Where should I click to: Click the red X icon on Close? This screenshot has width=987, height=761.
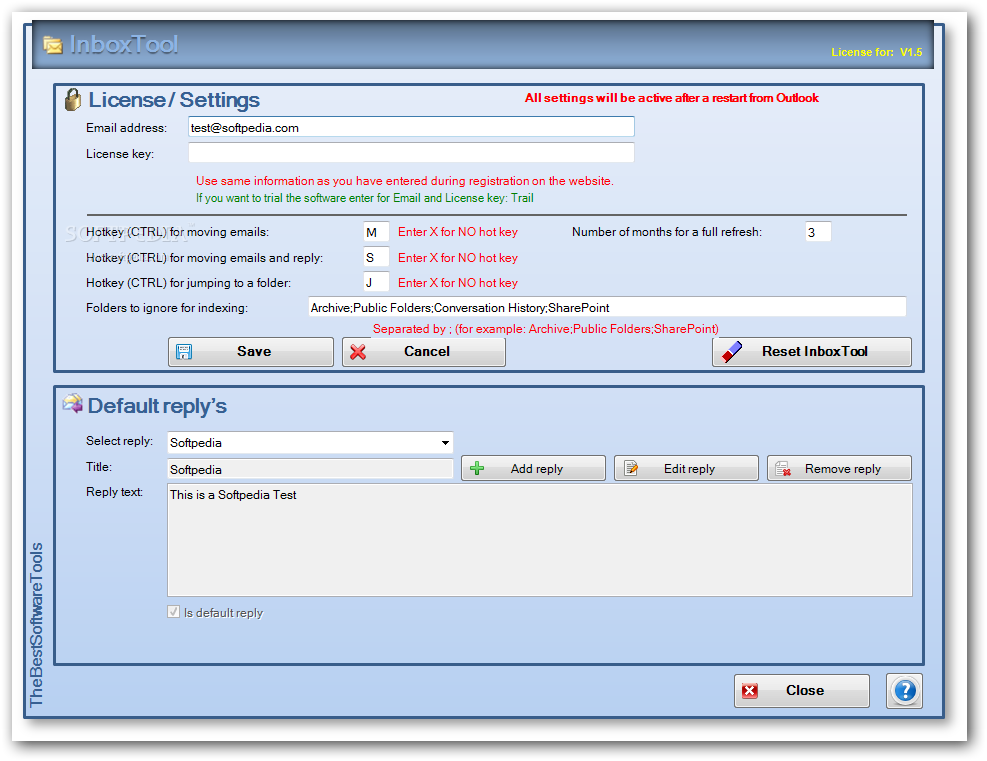click(750, 691)
